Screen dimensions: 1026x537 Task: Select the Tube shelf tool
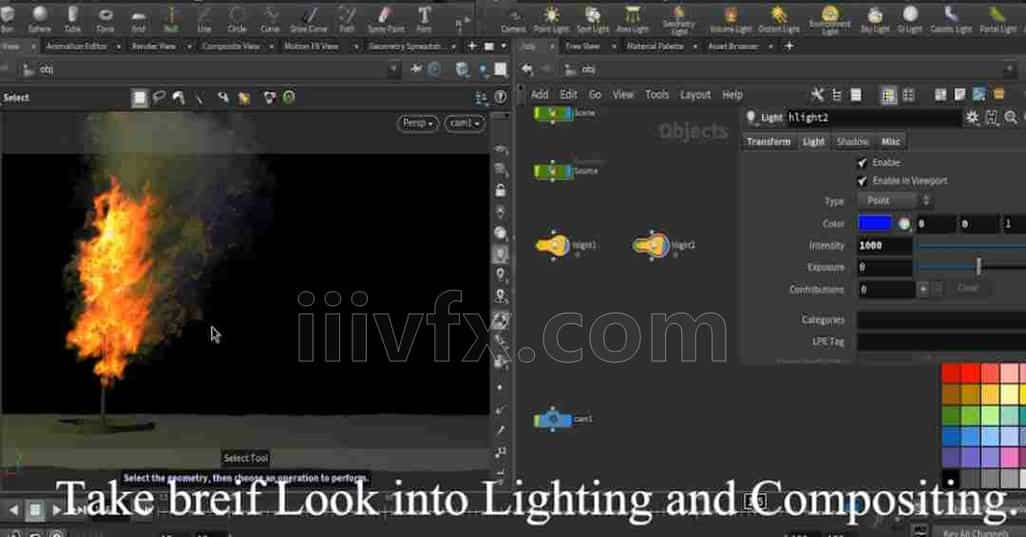tap(73, 19)
